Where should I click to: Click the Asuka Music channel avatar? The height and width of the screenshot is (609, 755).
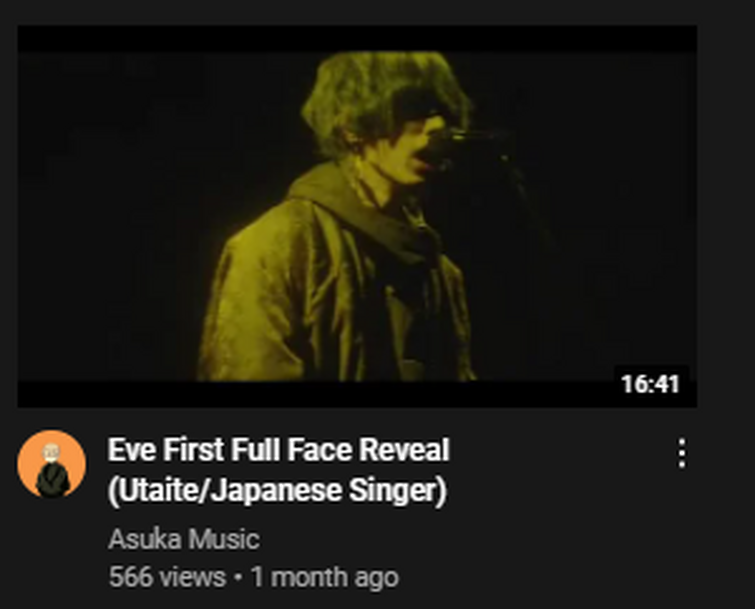tap(52, 464)
